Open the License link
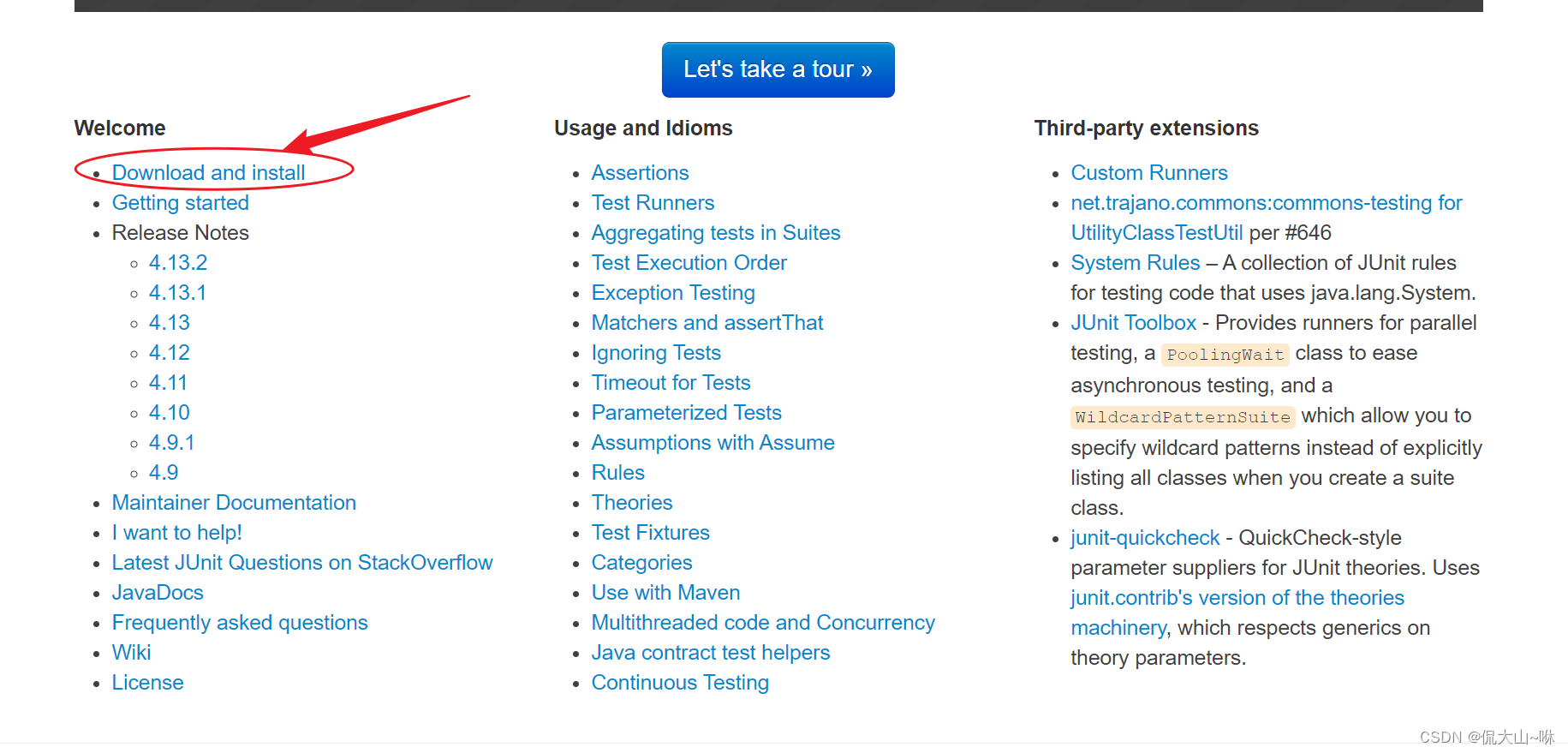The height and width of the screenshot is (753, 1568). pos(148,683)
